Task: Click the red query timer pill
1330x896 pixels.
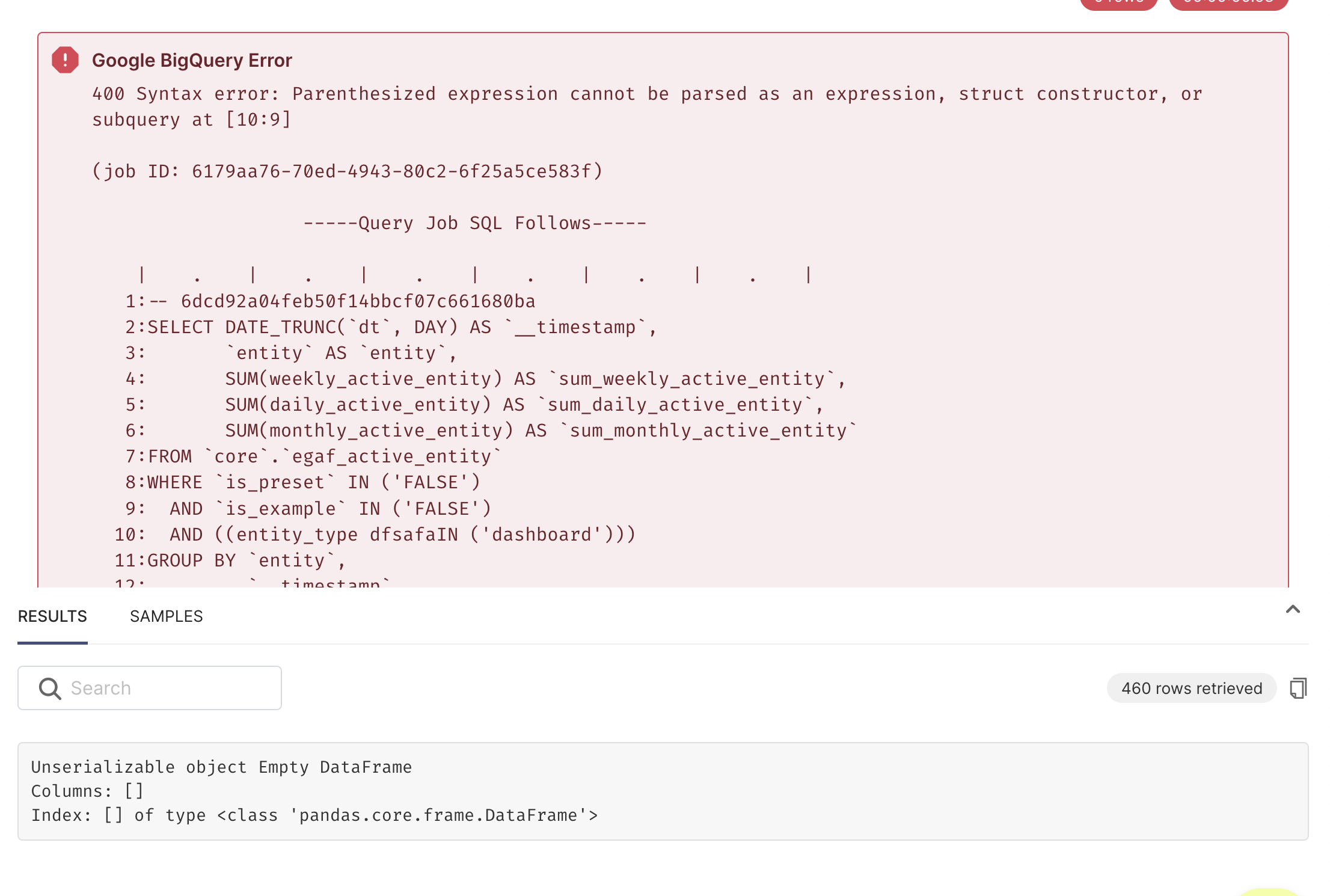Action: [1228, 3]
